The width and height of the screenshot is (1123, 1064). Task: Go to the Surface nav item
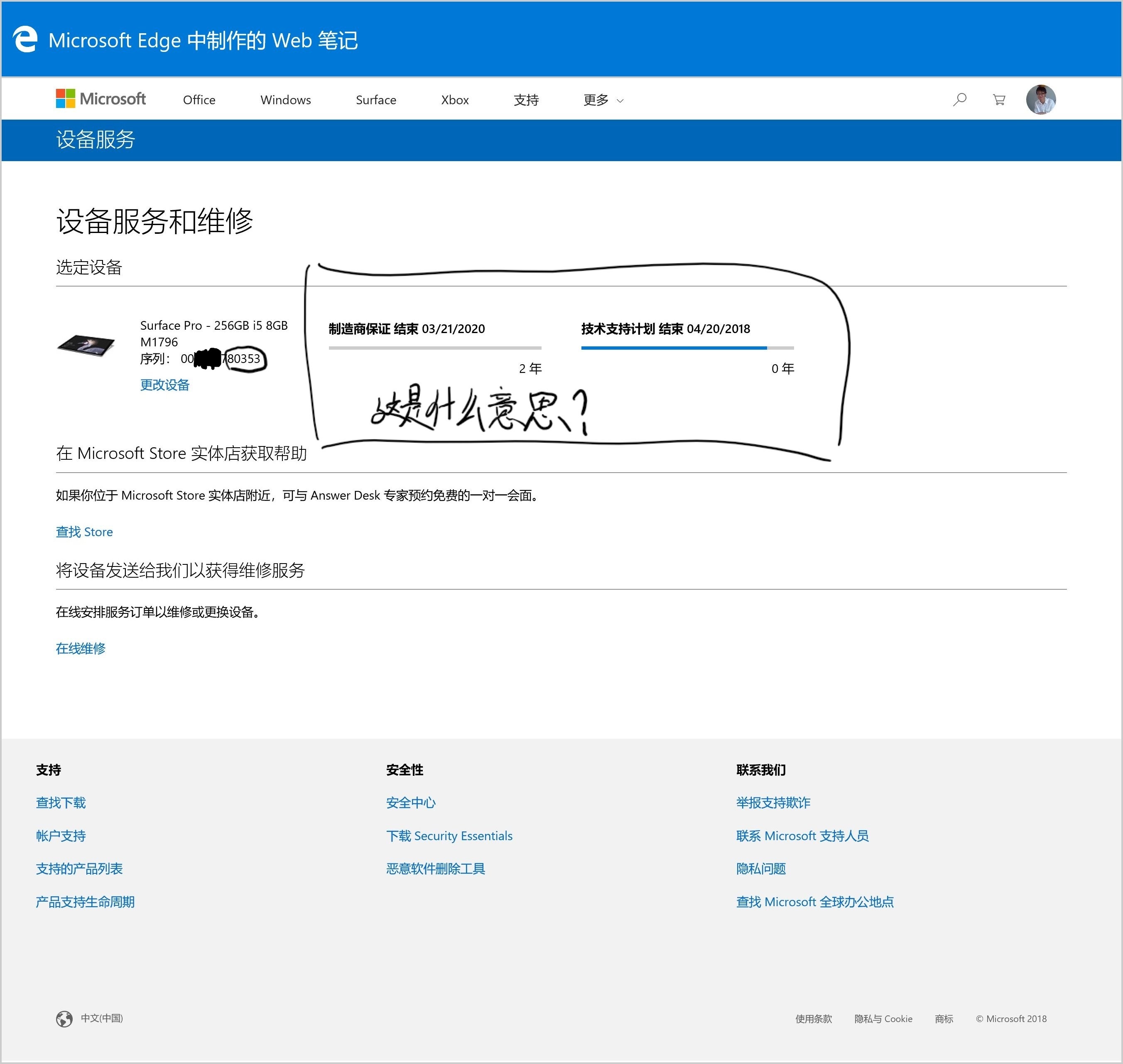pos(375,101)
